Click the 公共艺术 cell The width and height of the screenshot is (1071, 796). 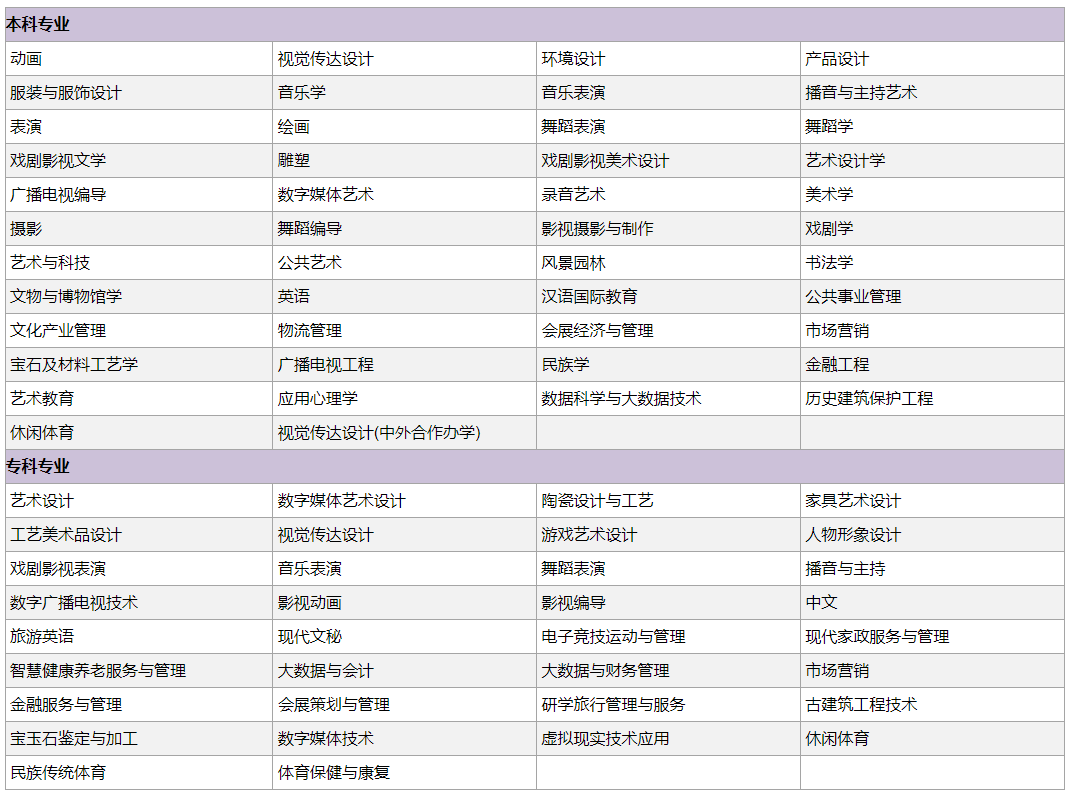tap(404, 262)
